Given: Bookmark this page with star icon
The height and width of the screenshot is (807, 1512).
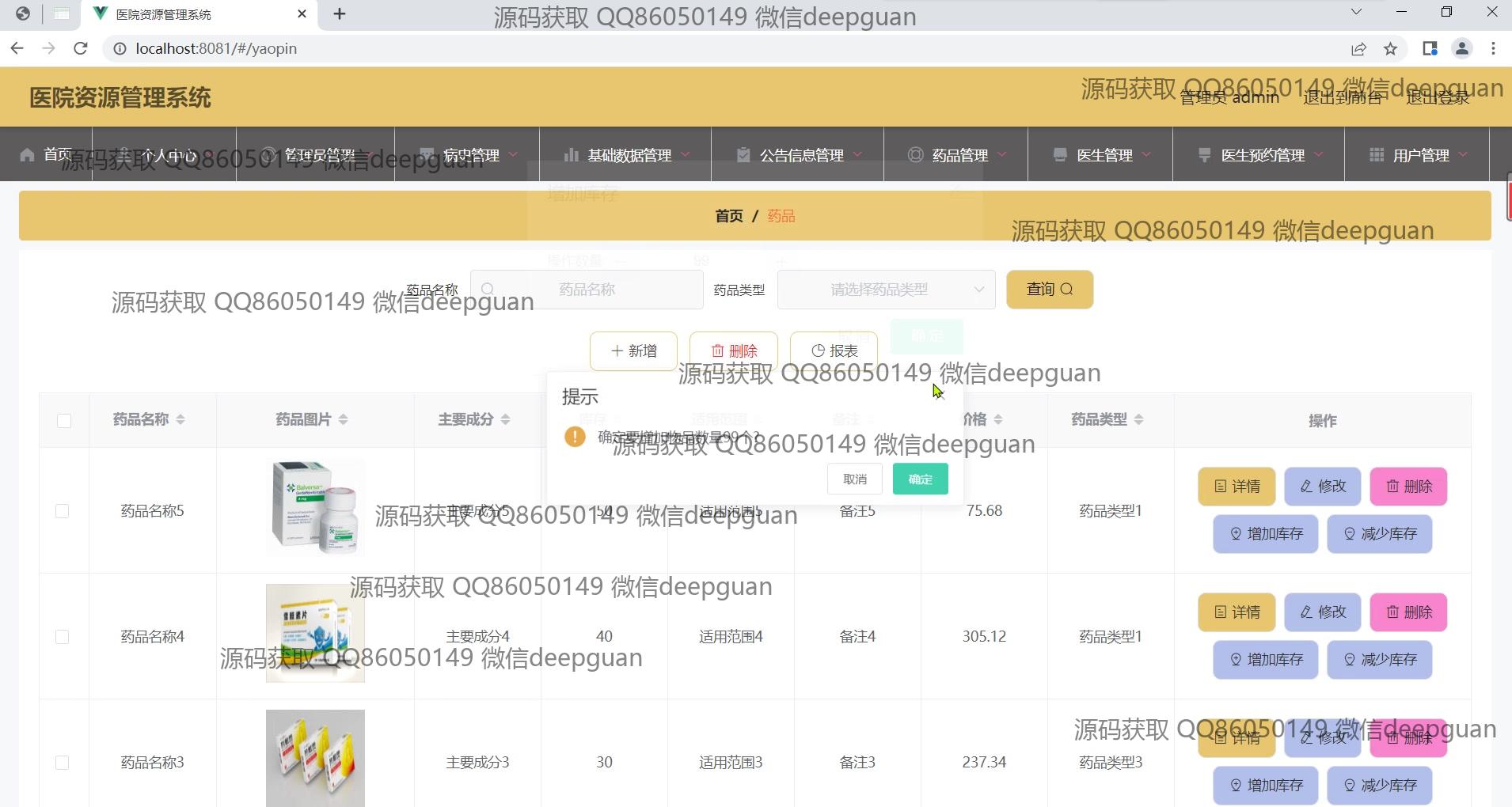Looking at the screenshot, I should pos(1390,49).
